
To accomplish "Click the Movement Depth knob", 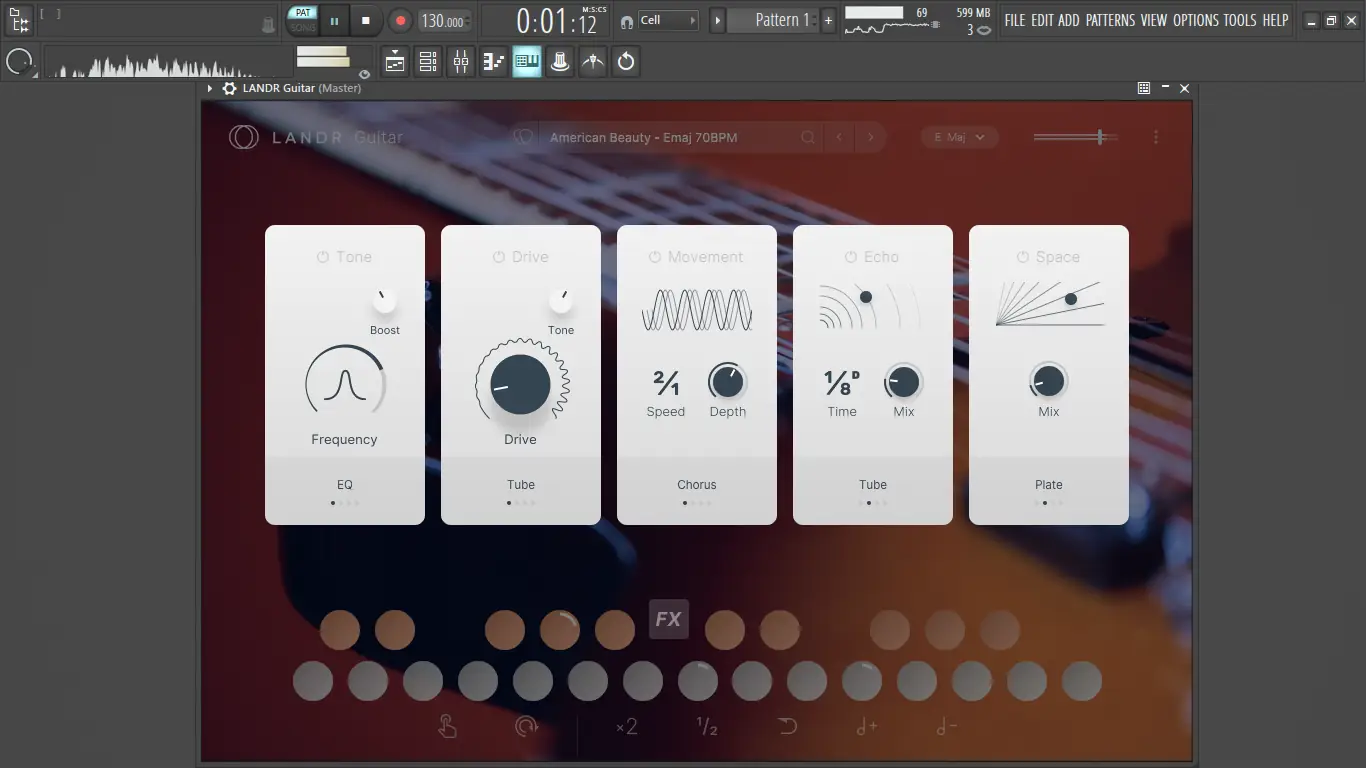I will (x=727, y=381).
